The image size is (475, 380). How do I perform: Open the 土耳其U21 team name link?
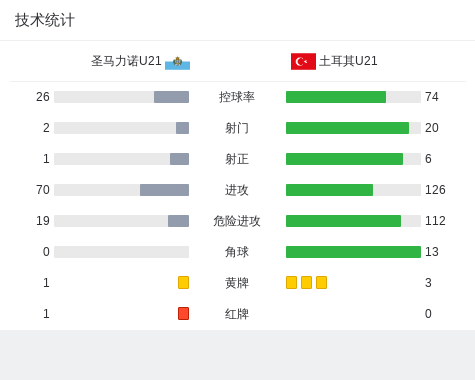coord(348,61)
